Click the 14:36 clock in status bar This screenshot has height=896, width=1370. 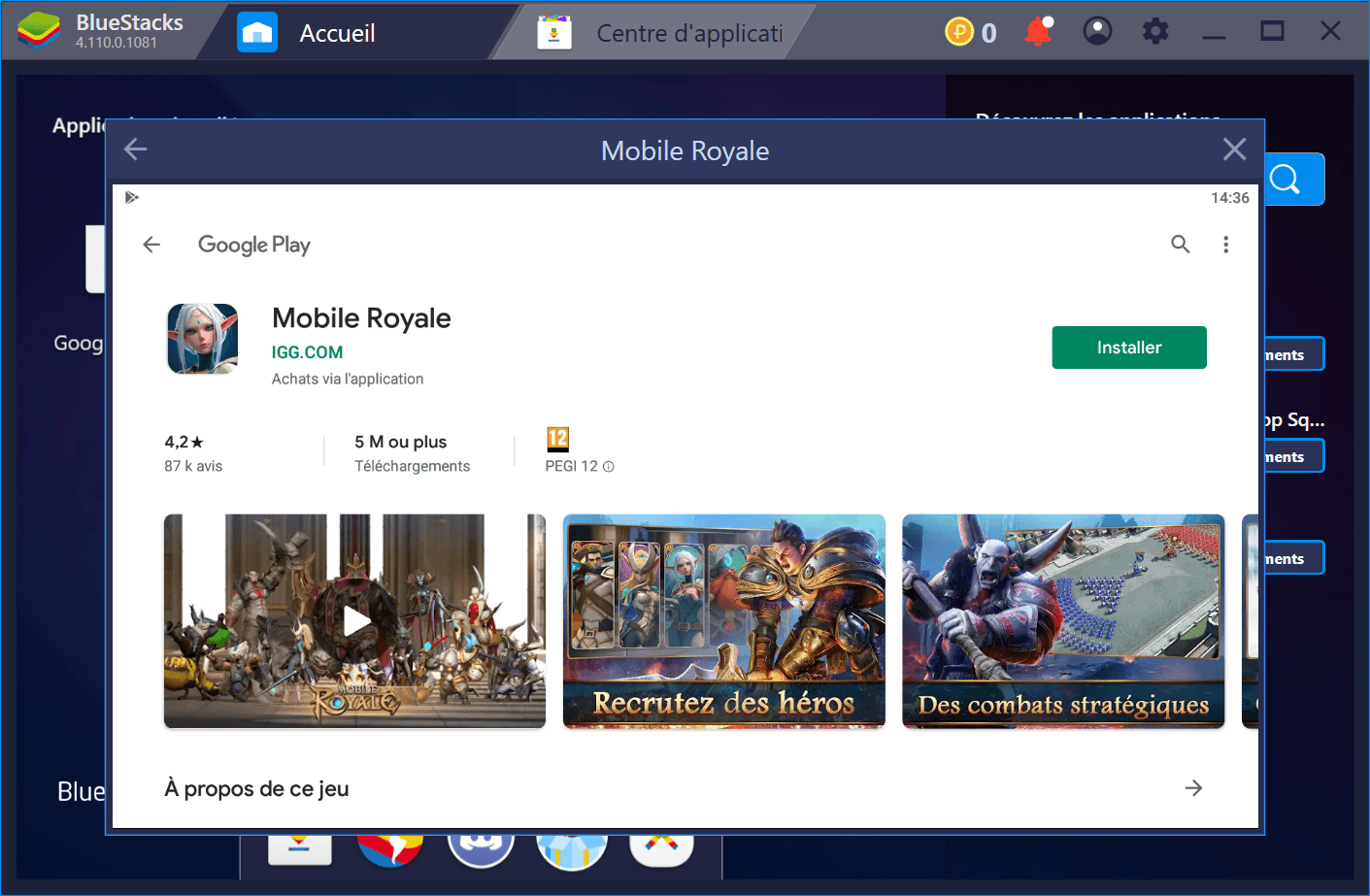[x=1229, y=198]
